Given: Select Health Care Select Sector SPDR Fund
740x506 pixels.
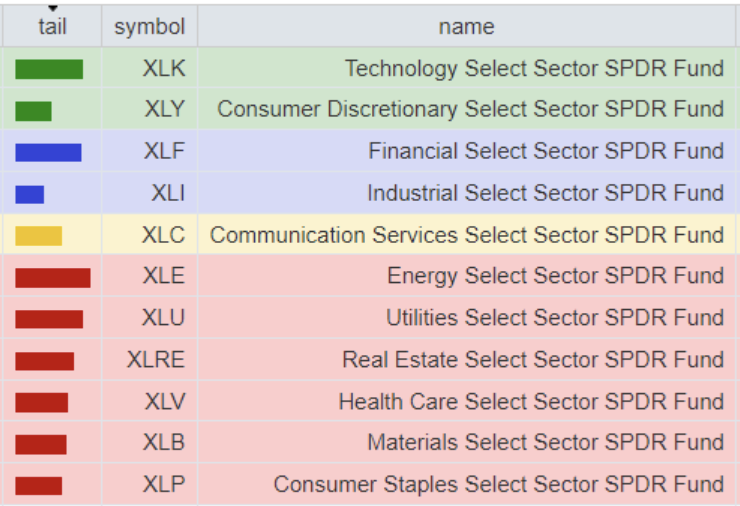Looking at the screenshot, I should pos(531,402).
